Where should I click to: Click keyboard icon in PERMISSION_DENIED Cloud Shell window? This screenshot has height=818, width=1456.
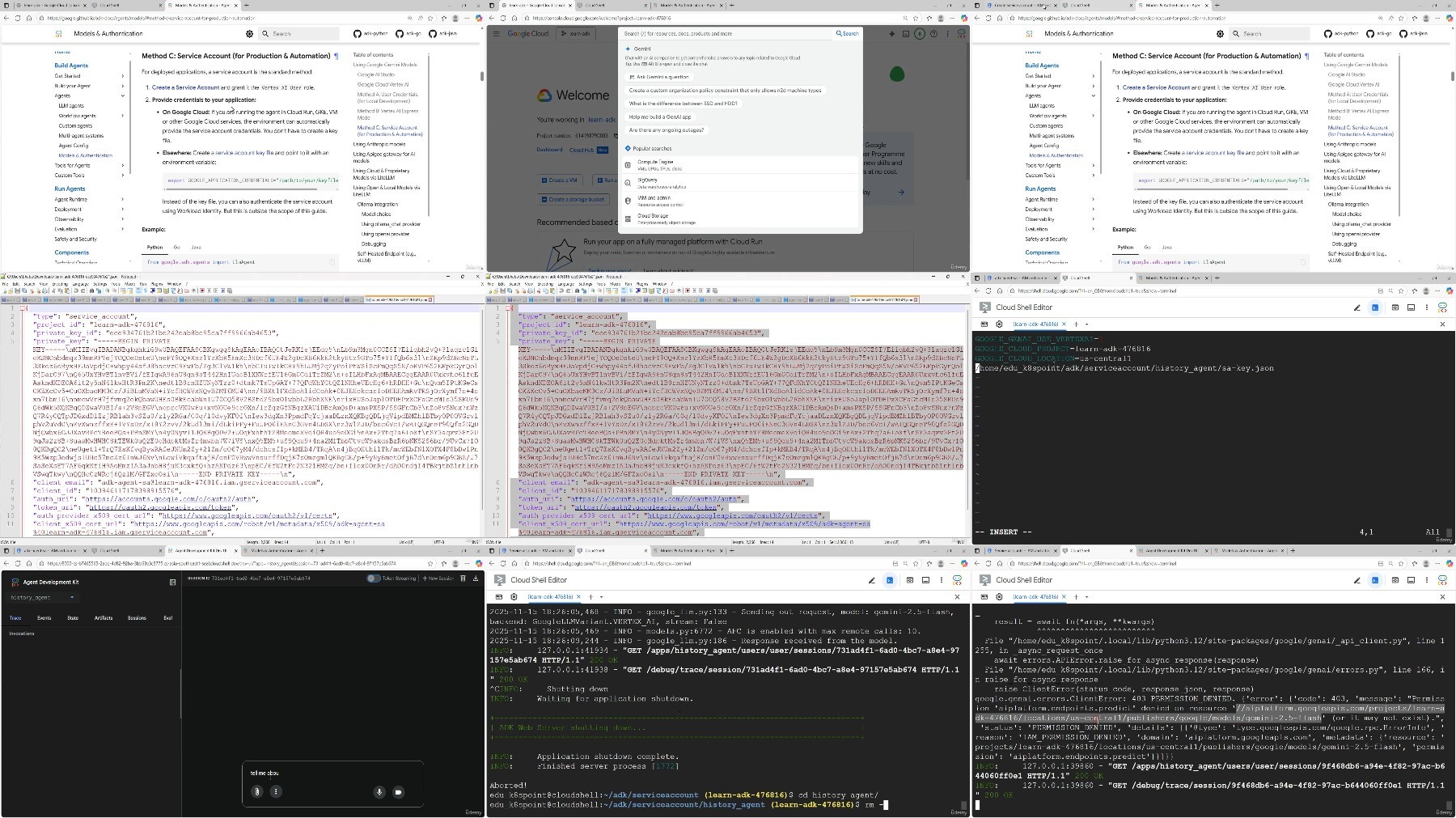pyautogui.click(x=984, y=597)
